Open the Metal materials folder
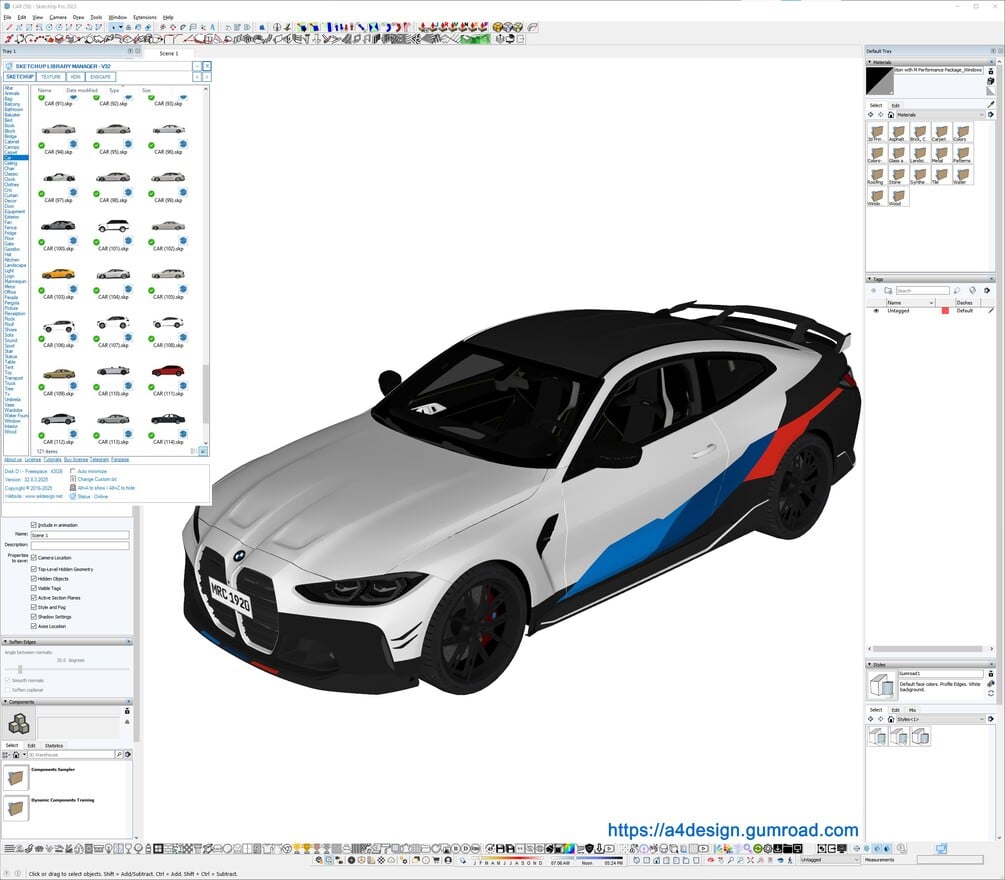Viewport: 1005px width, 880px height. (x=940, y=154)
